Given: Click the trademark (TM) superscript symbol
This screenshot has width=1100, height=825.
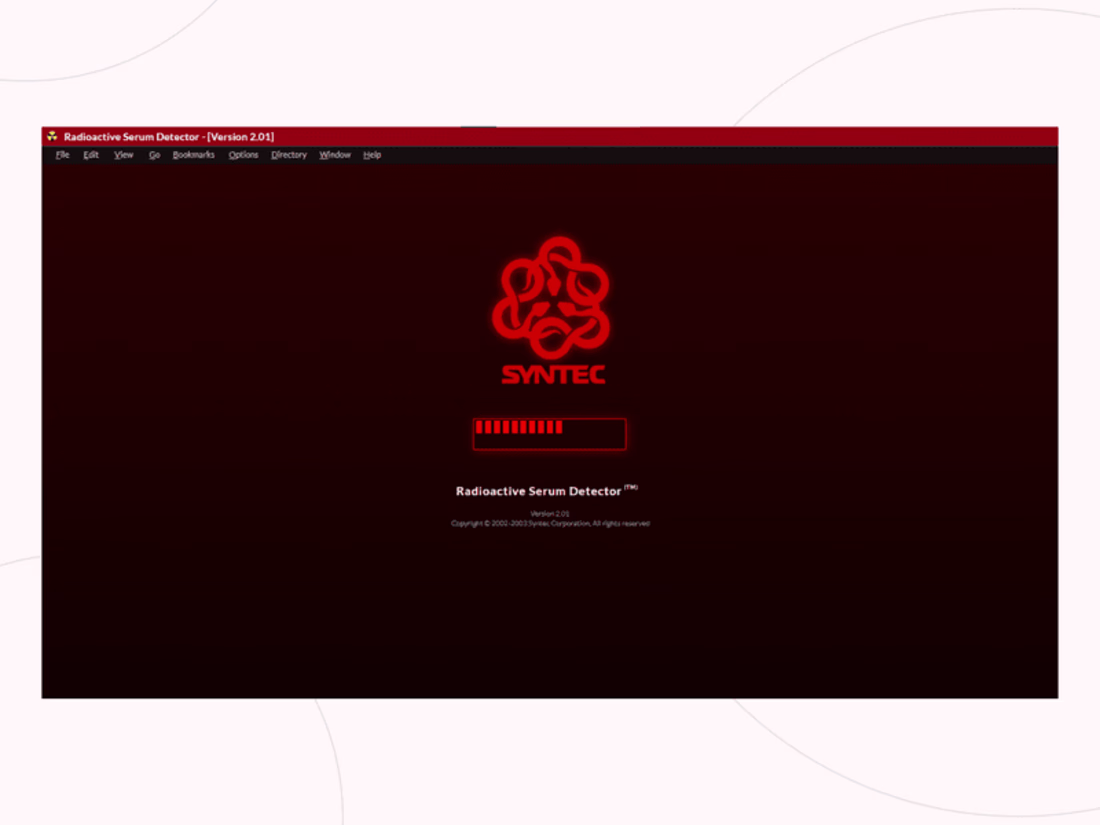Looking at the screenshot, I should [x=631, y=486].
